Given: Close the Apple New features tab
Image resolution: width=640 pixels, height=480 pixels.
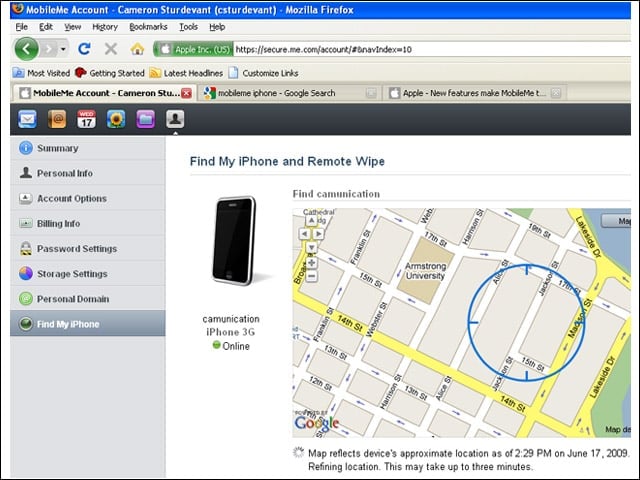Looking at the screenshot, I should coord(556,93).
